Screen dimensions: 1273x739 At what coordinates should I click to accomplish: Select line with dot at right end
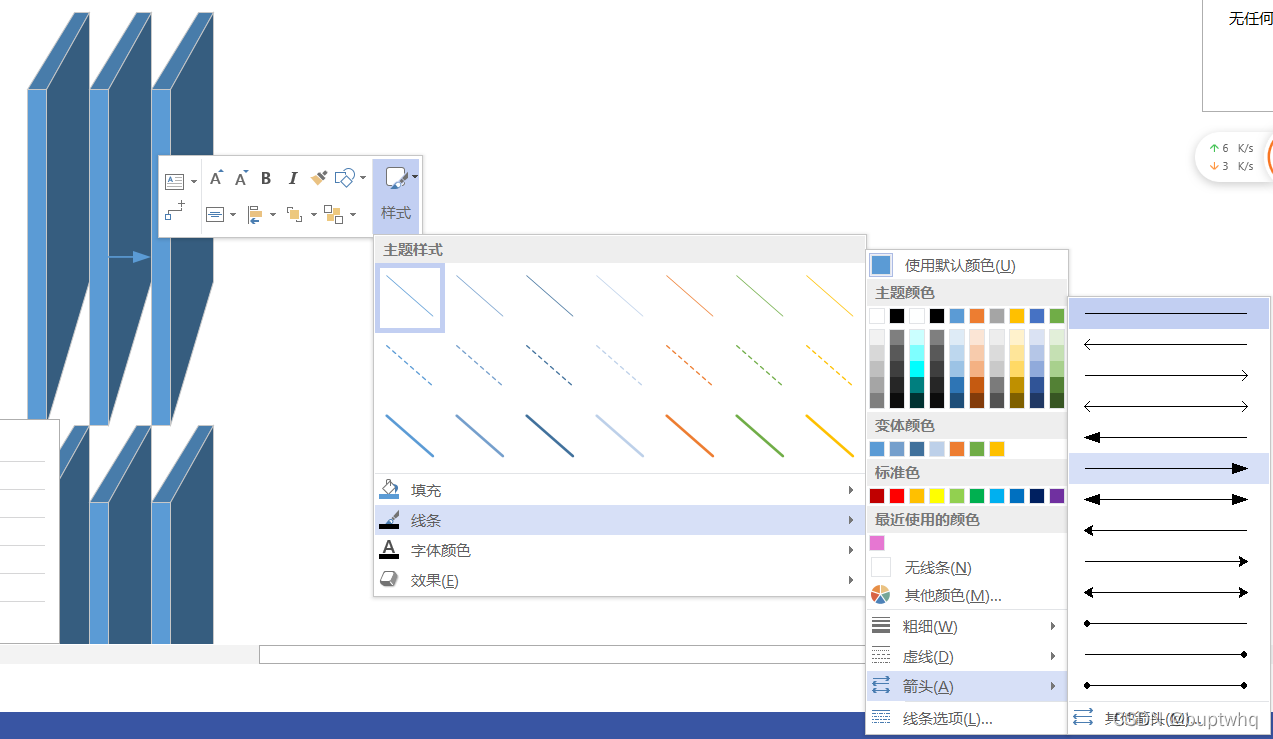click(x=1168, y=654)
